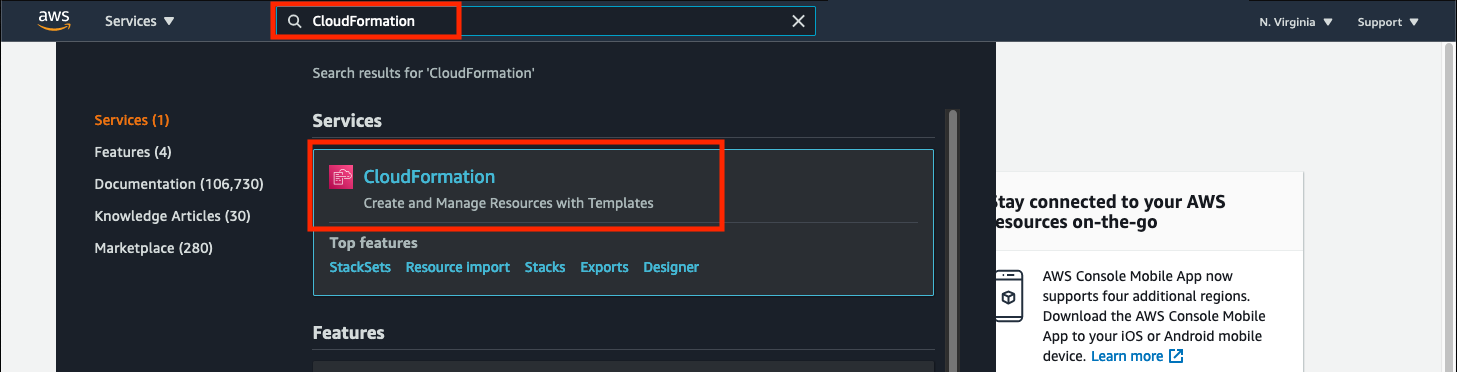Open the Designer feature link

[671, 267]
